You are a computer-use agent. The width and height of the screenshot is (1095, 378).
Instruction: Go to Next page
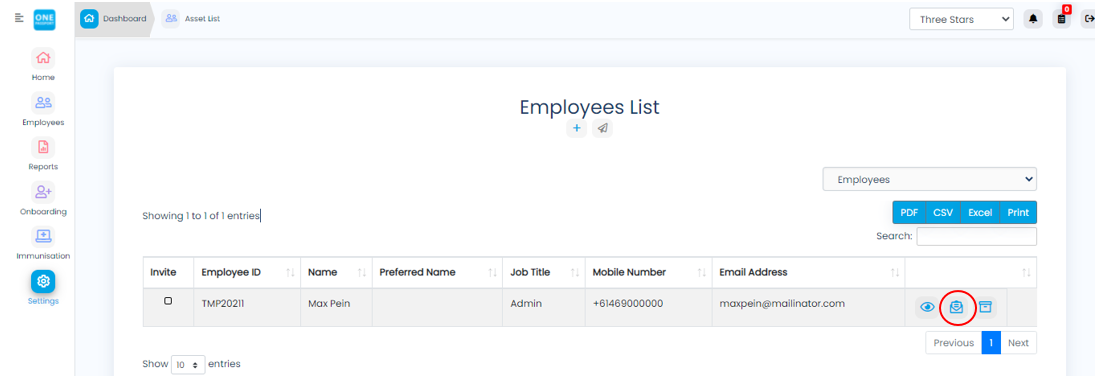click(1018, 342)
